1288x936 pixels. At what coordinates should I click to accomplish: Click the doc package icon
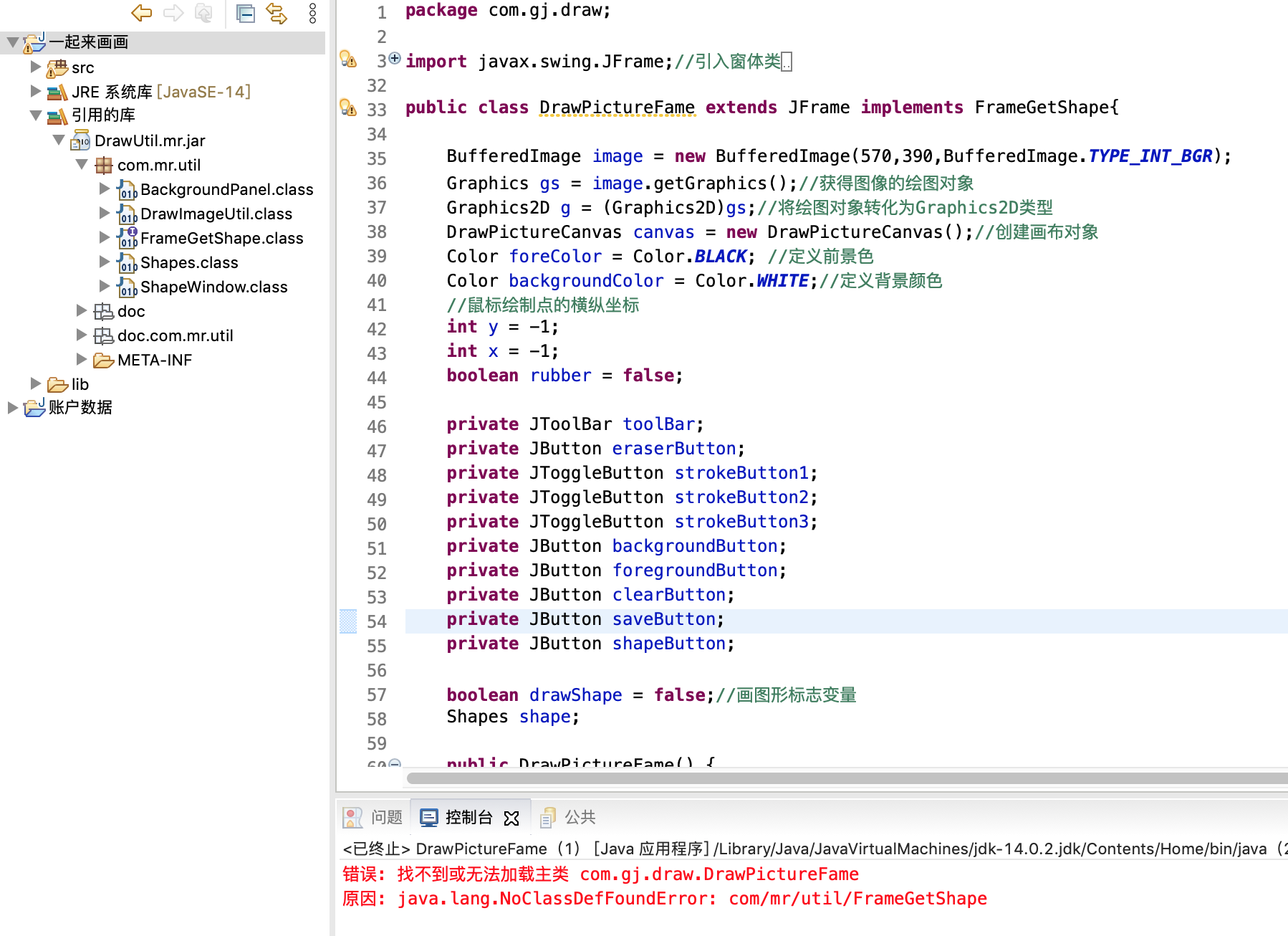tap(104, 312)
